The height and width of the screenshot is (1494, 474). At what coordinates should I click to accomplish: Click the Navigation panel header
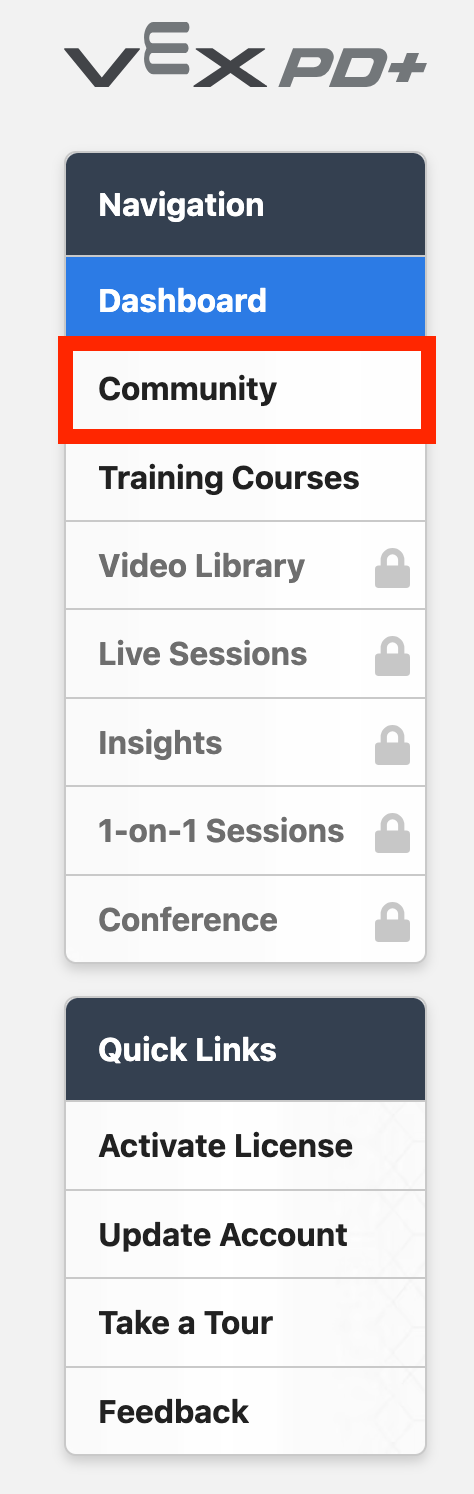pos(246,204)
